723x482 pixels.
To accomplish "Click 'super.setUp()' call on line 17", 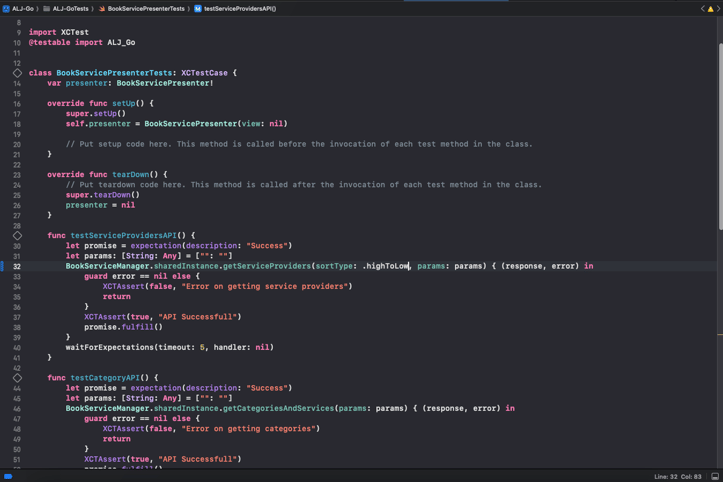I will pyautogui.click(x=95, y=113).
